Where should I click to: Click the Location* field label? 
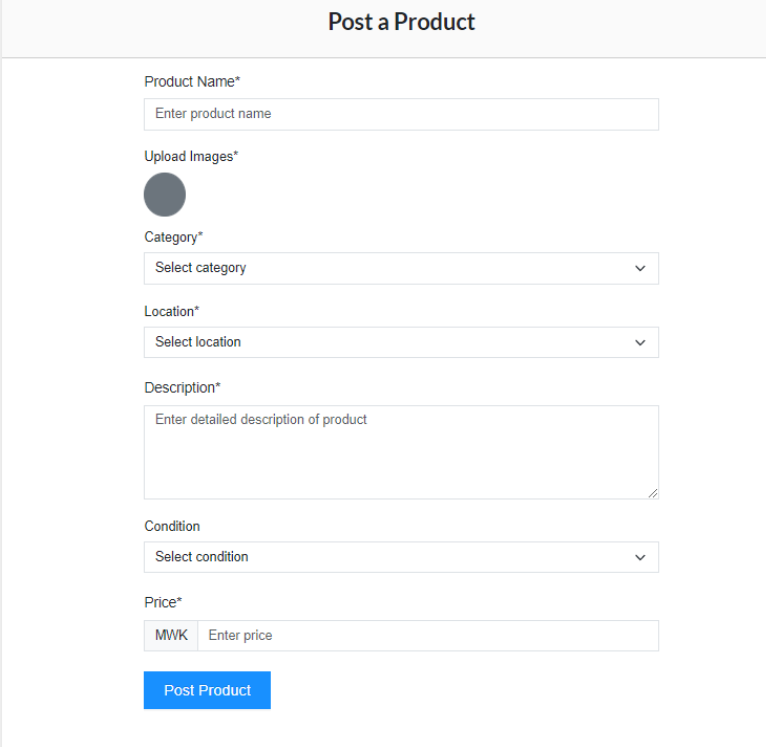click(171, 311)
